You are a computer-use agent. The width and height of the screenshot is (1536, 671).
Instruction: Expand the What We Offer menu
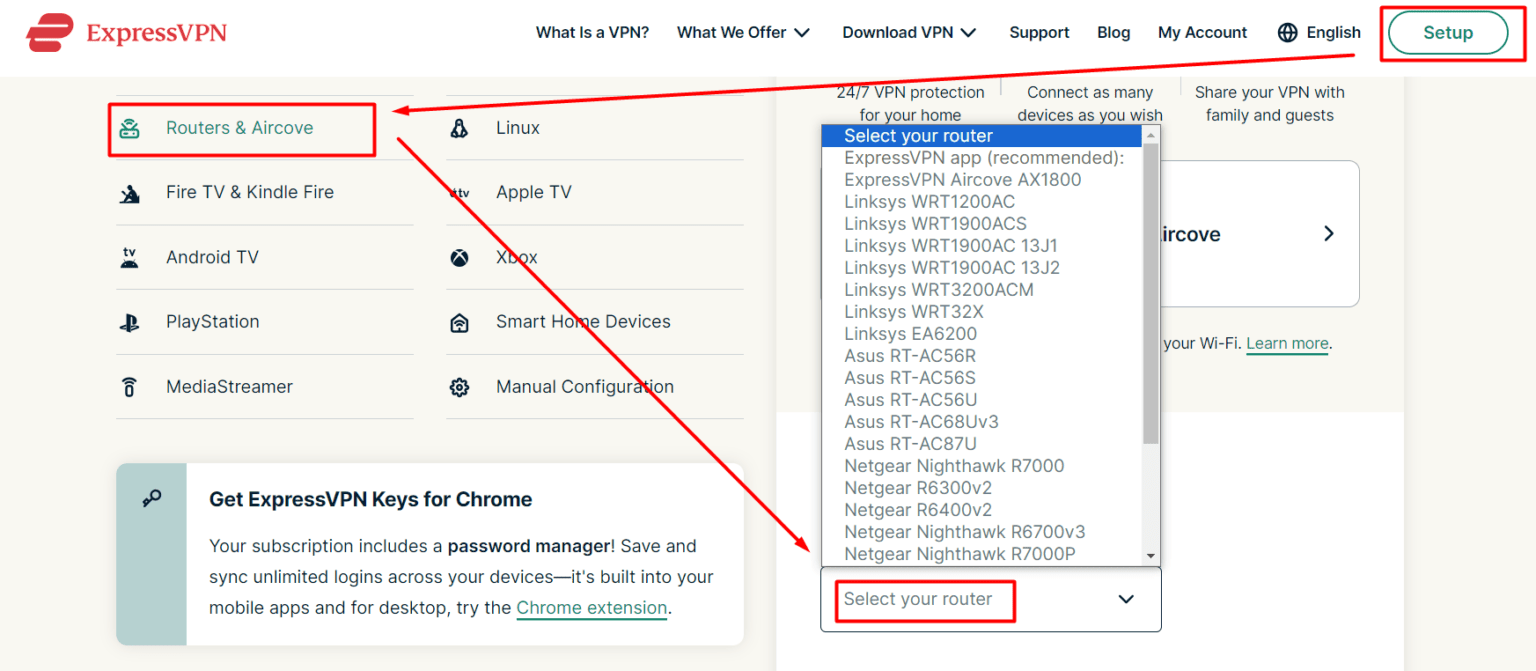point(743,32)
